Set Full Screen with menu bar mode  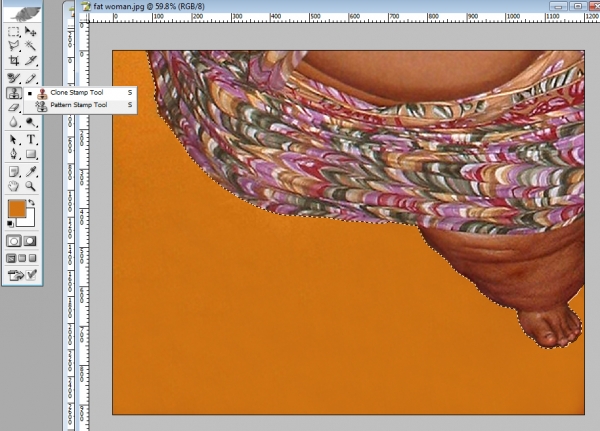(x=22, y=258)
